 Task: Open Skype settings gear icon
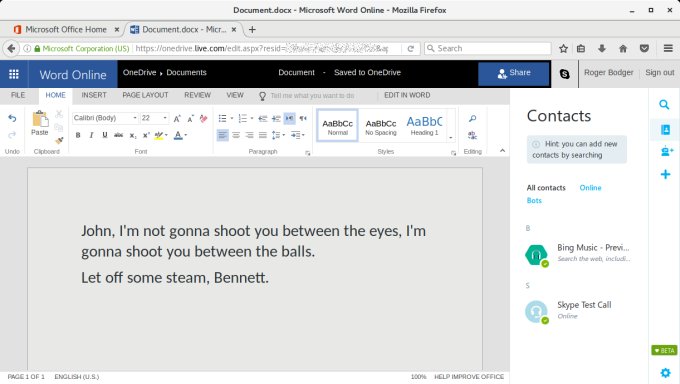pyautogui.click(x=665, y=372)
